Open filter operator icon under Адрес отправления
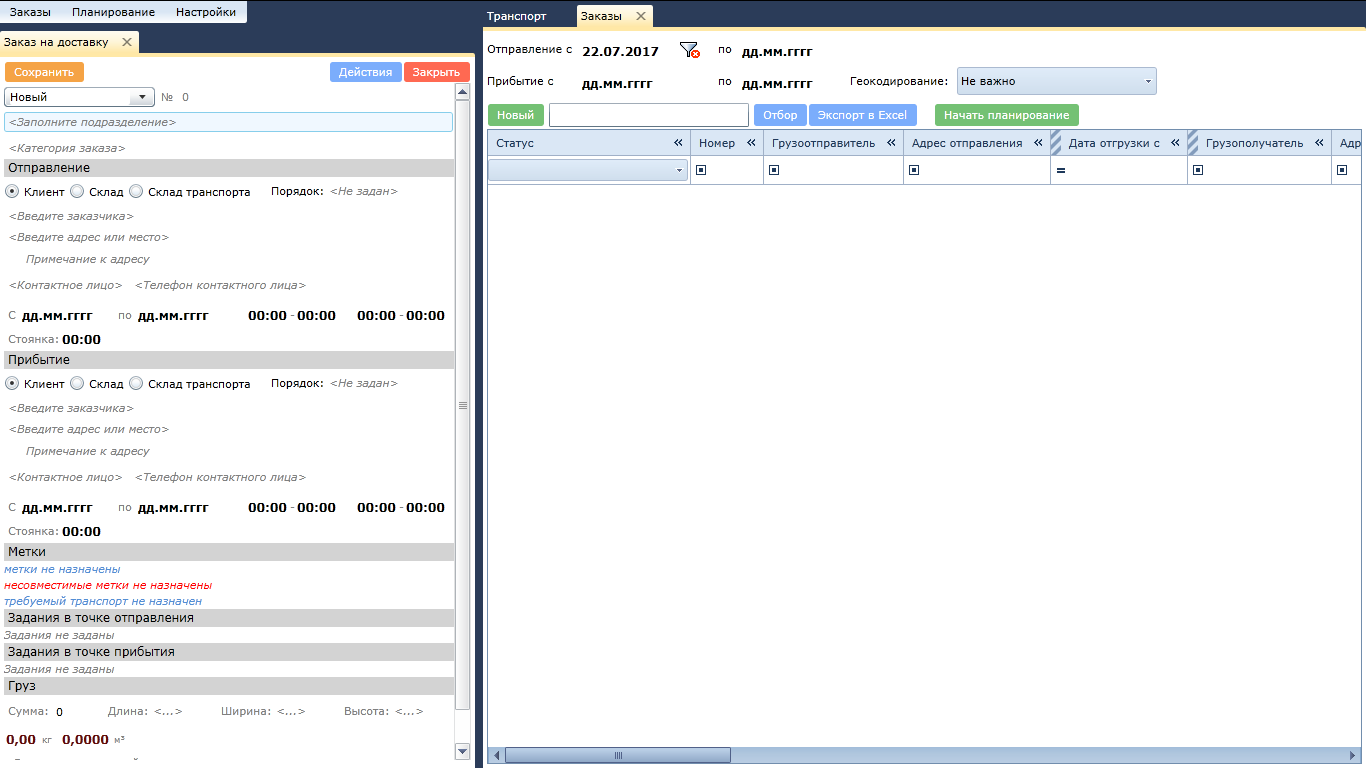Image resolution: width=1366 pixels, height=768 pixels. coord(914,170)
